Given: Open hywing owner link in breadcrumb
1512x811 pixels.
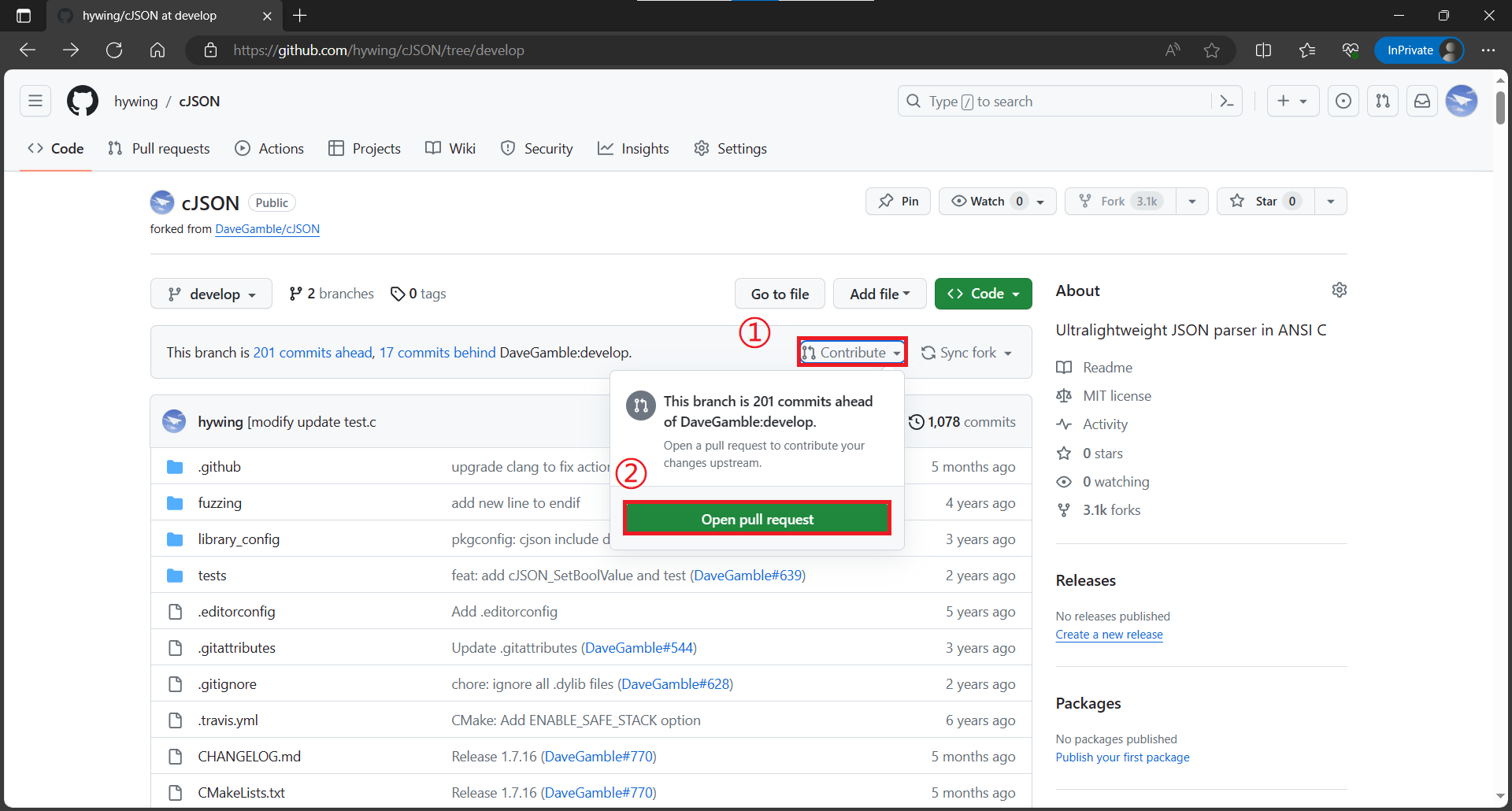Looking at the screenshot, I should pos(135,101).
